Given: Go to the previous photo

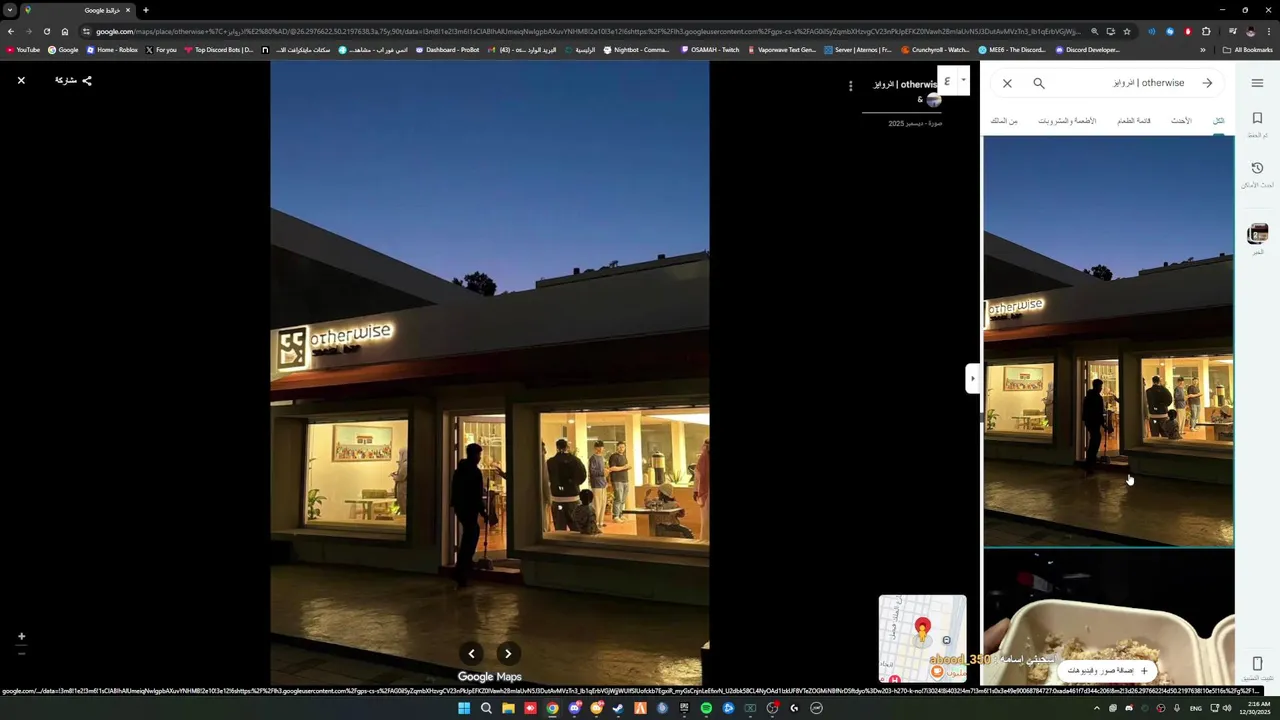Looking at the screenshot, I should [472, 654].
